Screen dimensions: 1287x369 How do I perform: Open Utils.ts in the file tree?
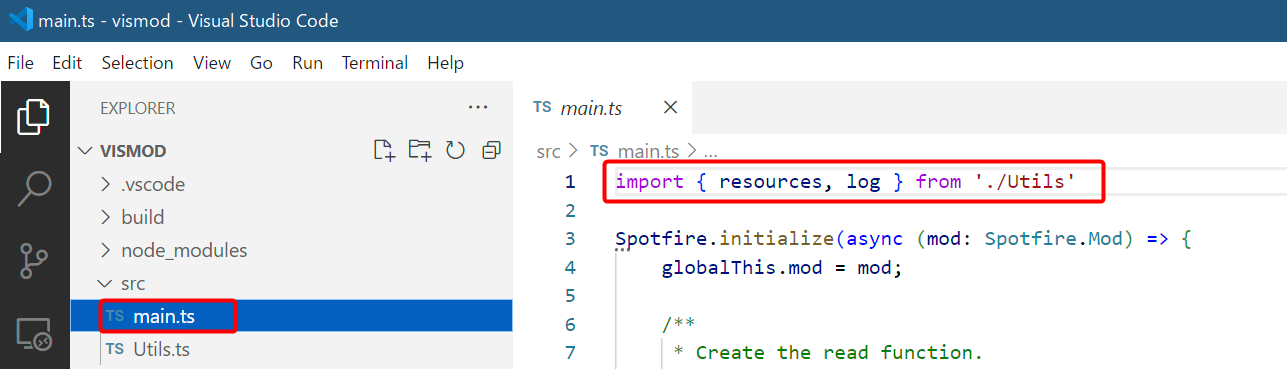pyautogui.click(x=161, y=349)
